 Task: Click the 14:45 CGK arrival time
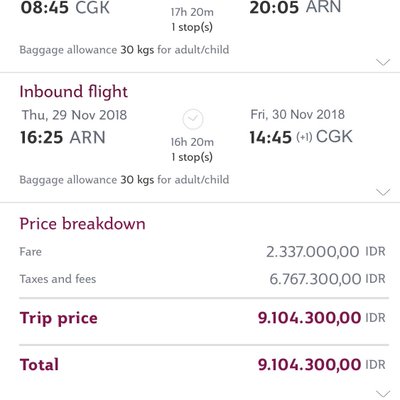coord(301,137)
